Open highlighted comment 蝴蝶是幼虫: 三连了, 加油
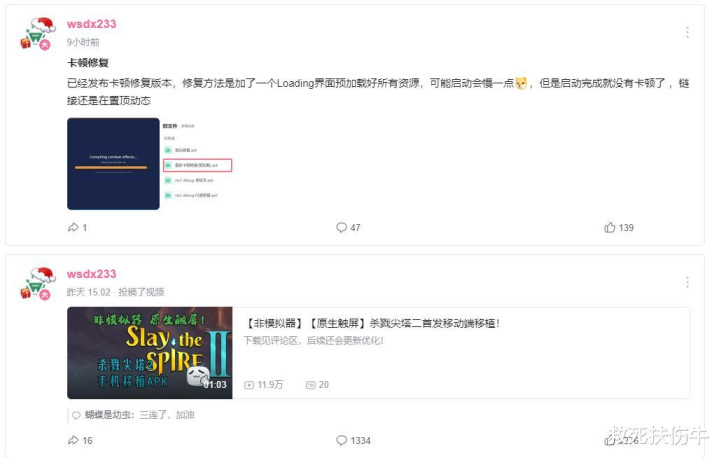 point(133,415)
